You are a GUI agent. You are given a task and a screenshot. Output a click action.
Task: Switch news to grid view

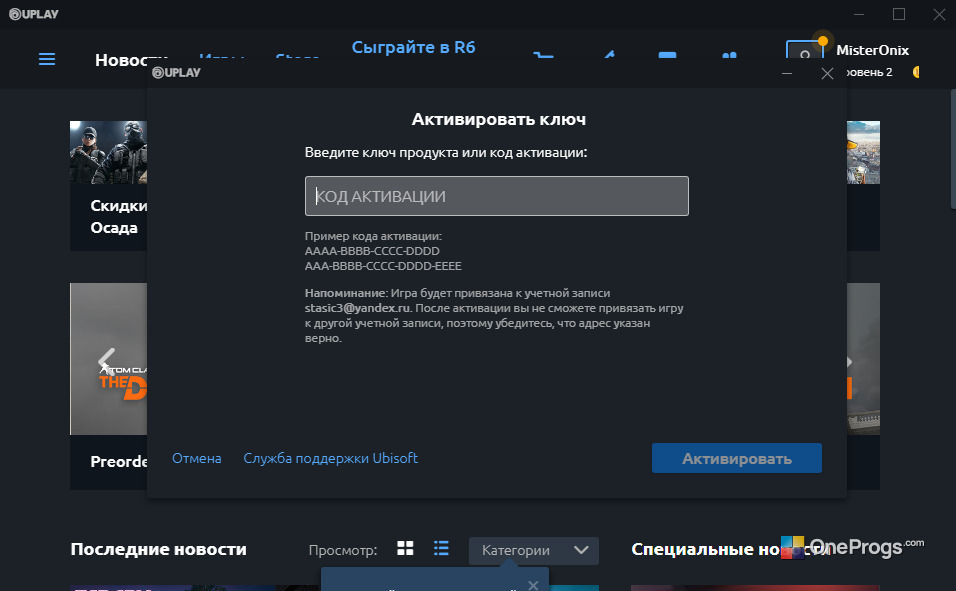pos(405,548)
